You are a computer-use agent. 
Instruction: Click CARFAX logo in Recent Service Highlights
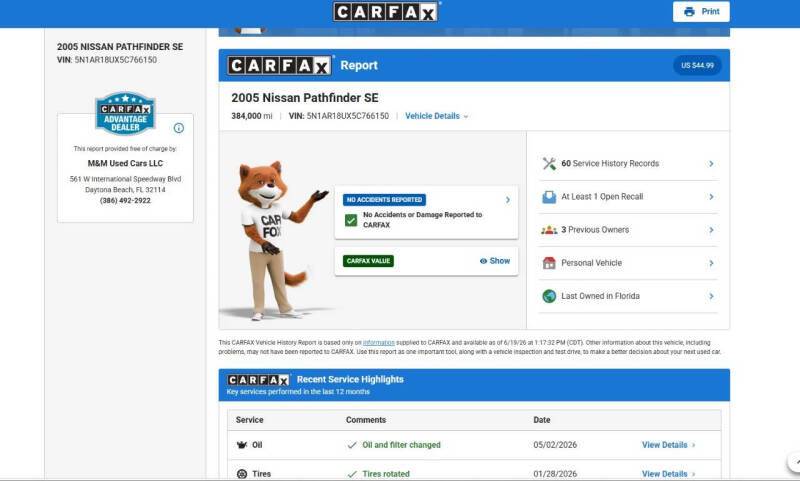pyautogui.click(x=258, y=380)
